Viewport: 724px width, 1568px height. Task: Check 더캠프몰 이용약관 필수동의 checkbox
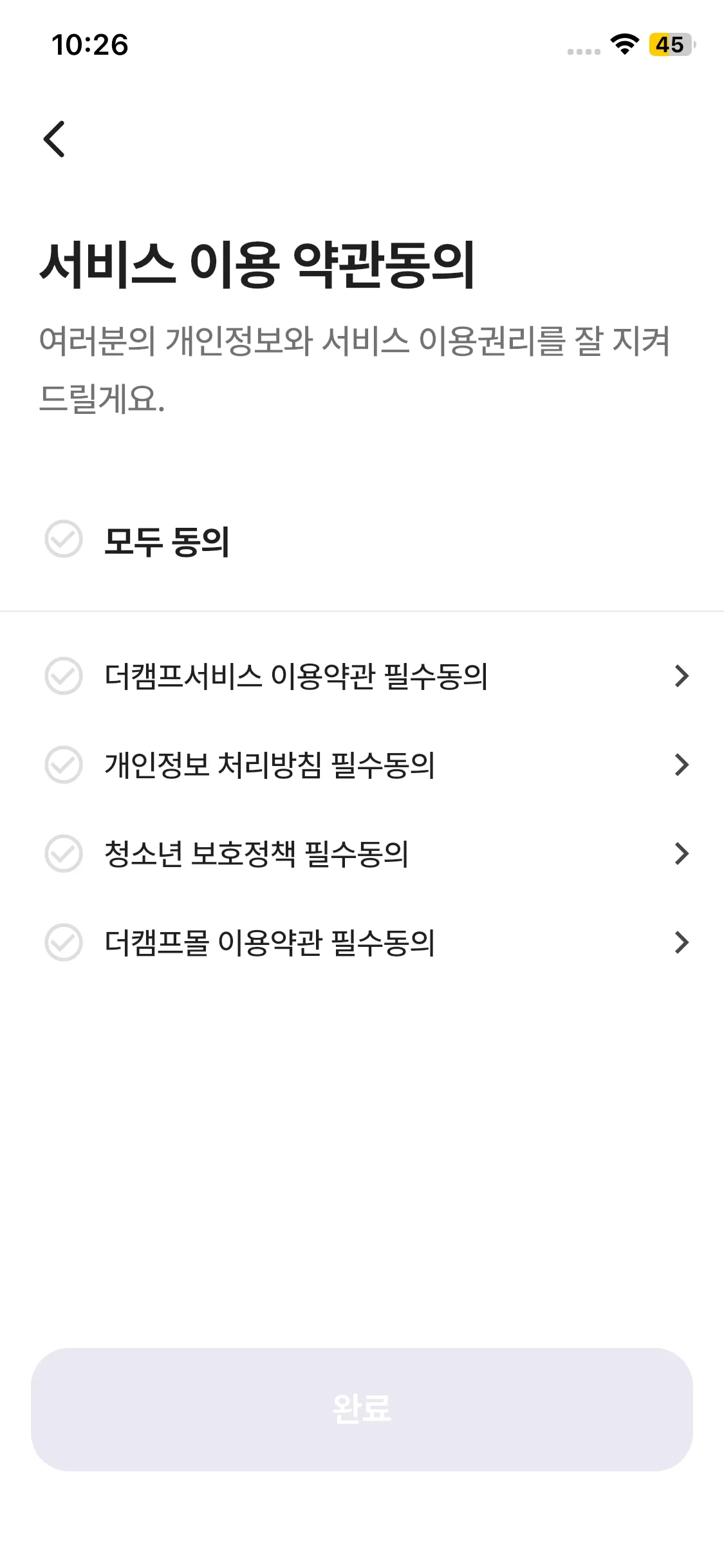64,942
